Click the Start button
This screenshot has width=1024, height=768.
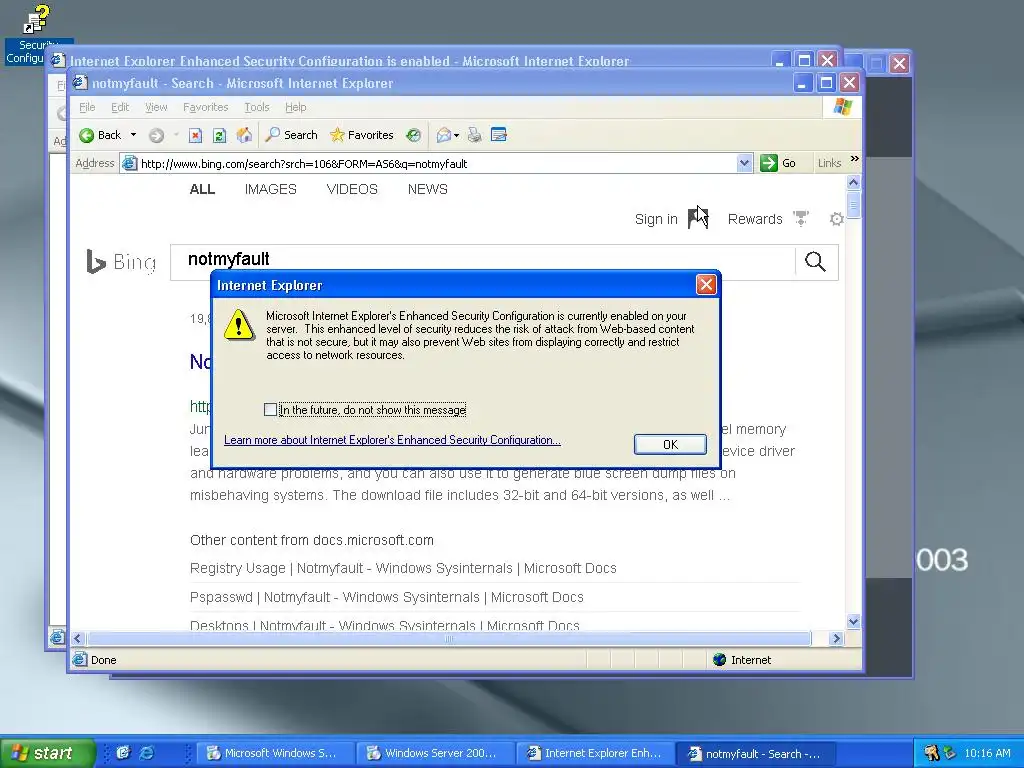46,753
